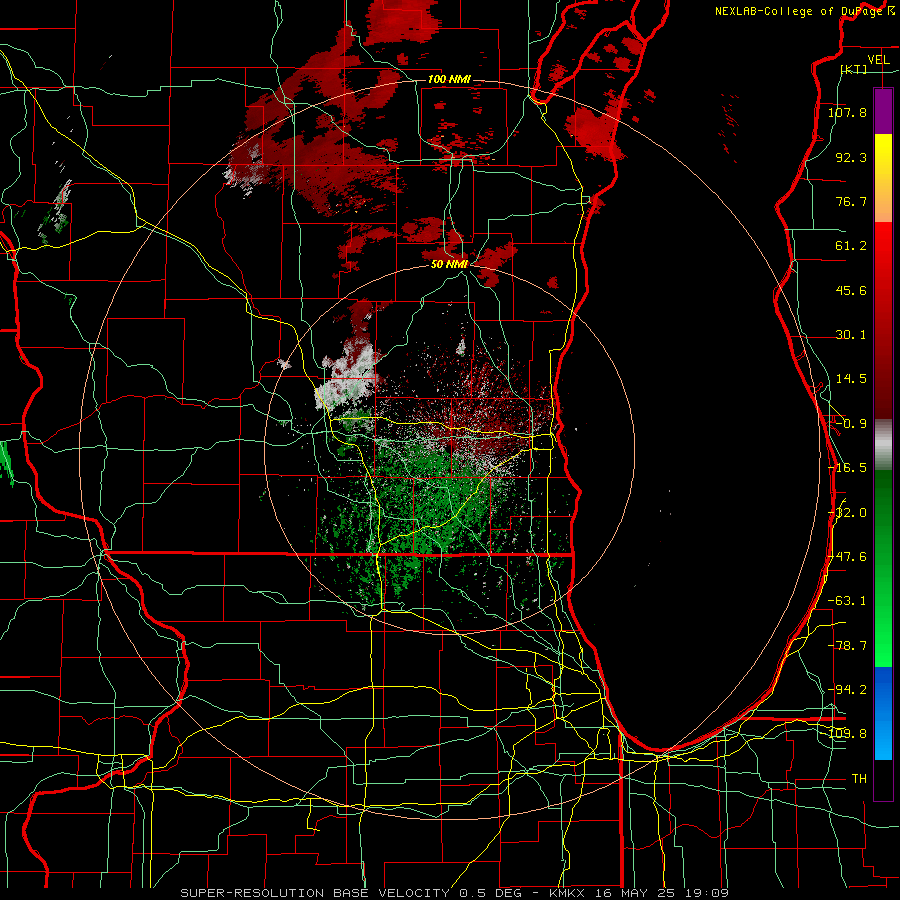Click the 61.2 velocity scale value
900x900 pixels.
(x=851, y=246)
